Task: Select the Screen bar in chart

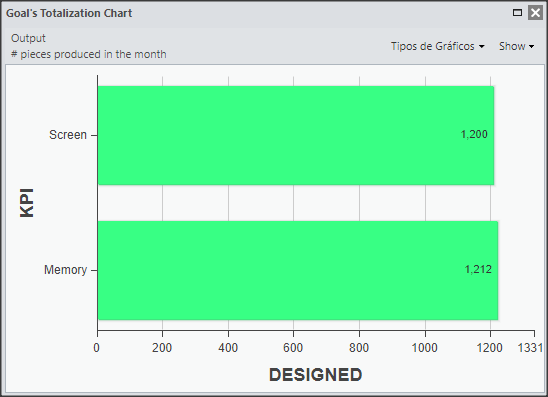Action: tap(296, 135)
